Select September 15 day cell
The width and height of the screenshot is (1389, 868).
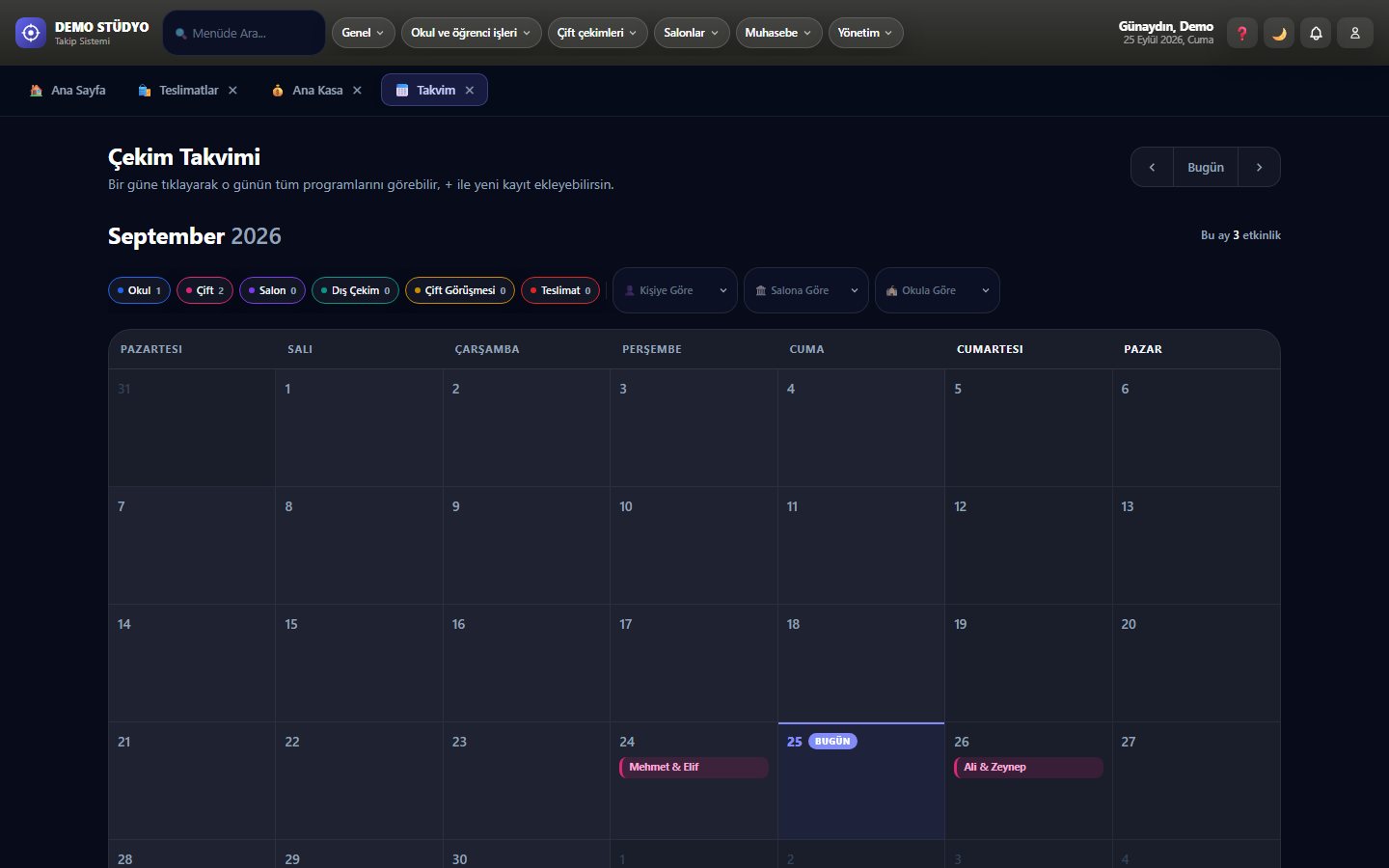(359, 664)
